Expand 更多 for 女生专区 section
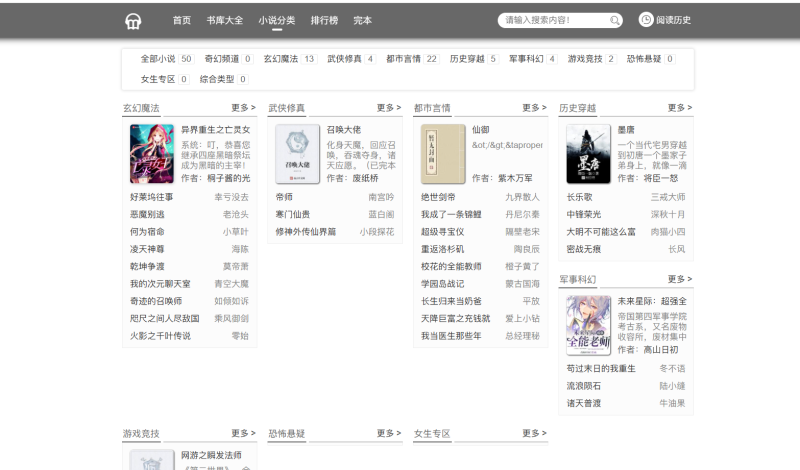 [x=534, y=433]
